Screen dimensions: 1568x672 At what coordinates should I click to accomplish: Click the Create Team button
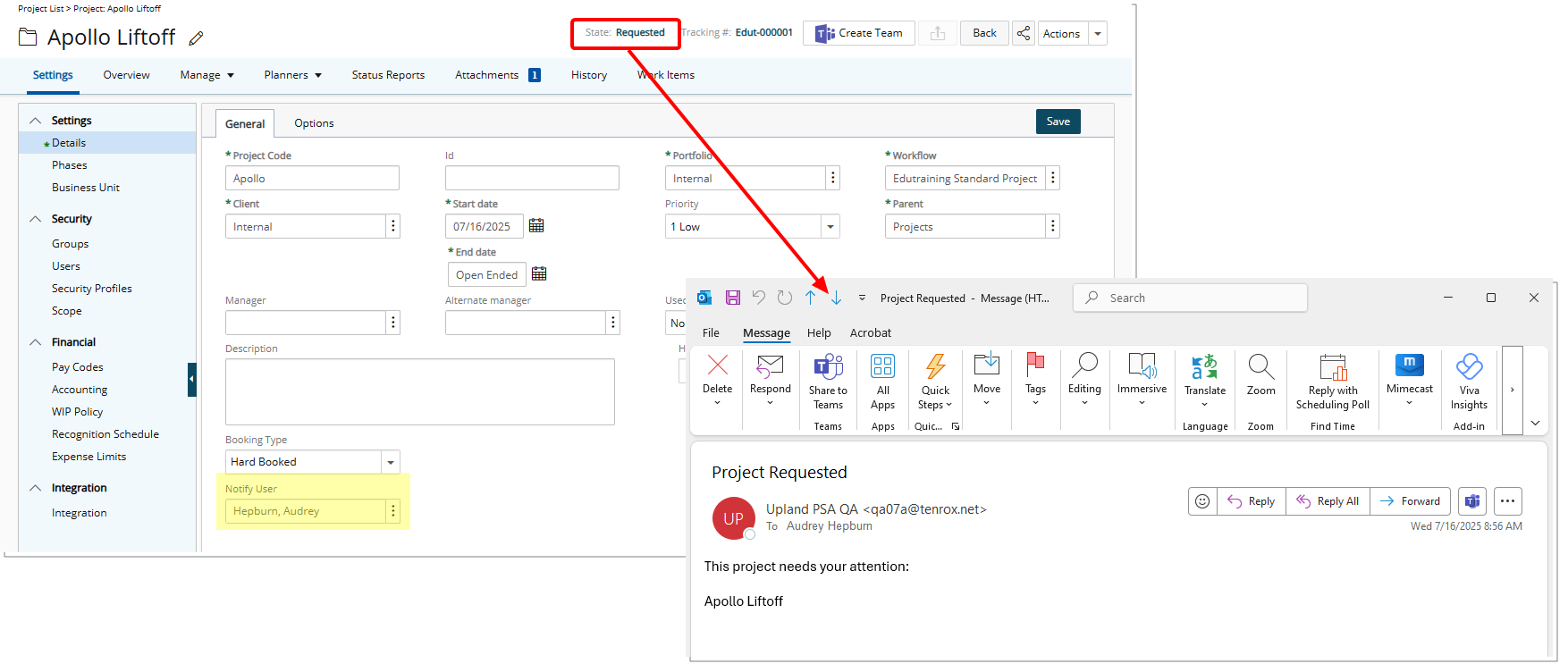[858, 33]
